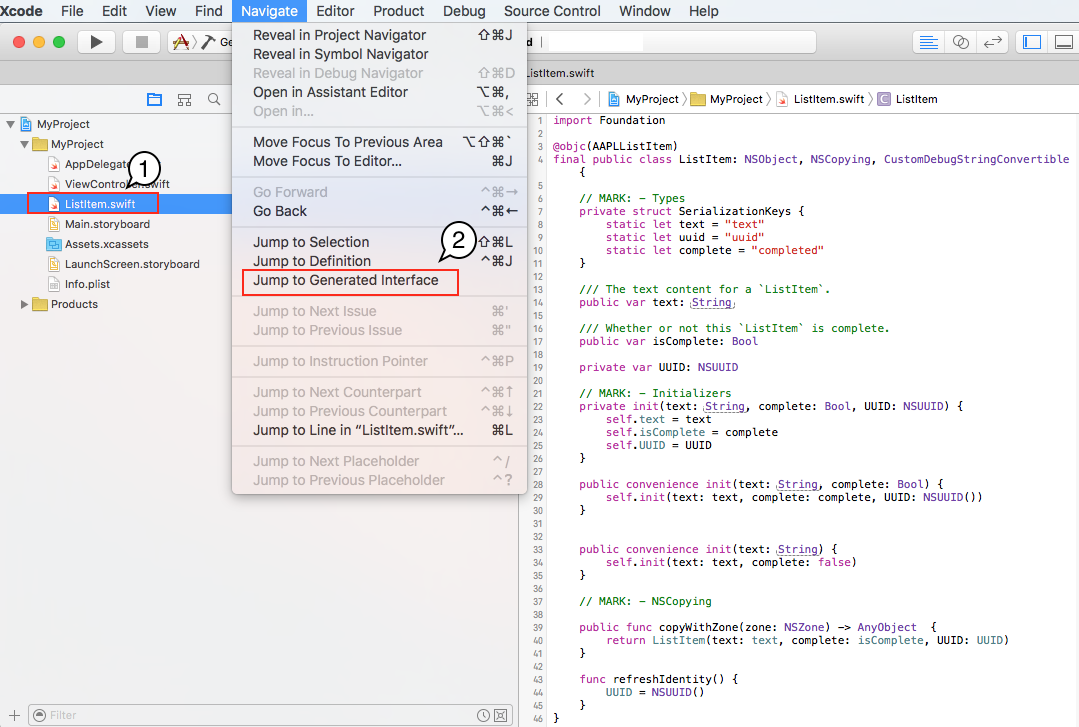The height and width of the screenshot is (727, 1079).
Task: Choose Jump to Generated Interface
Action: (x=345, y=281)
